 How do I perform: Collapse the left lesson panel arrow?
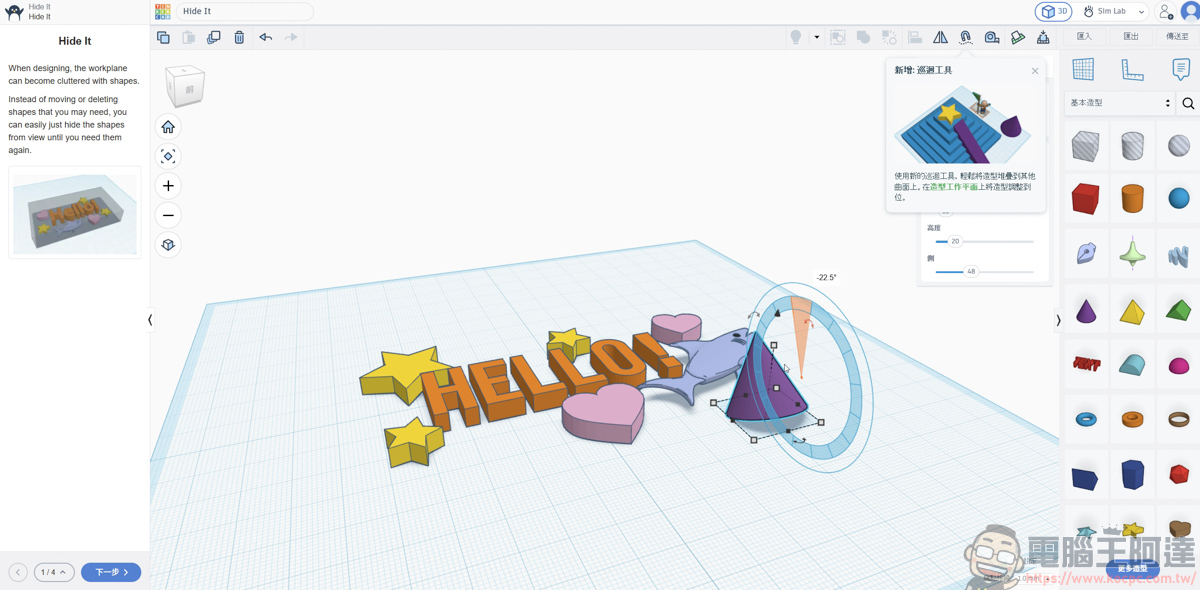coord(150,320)
